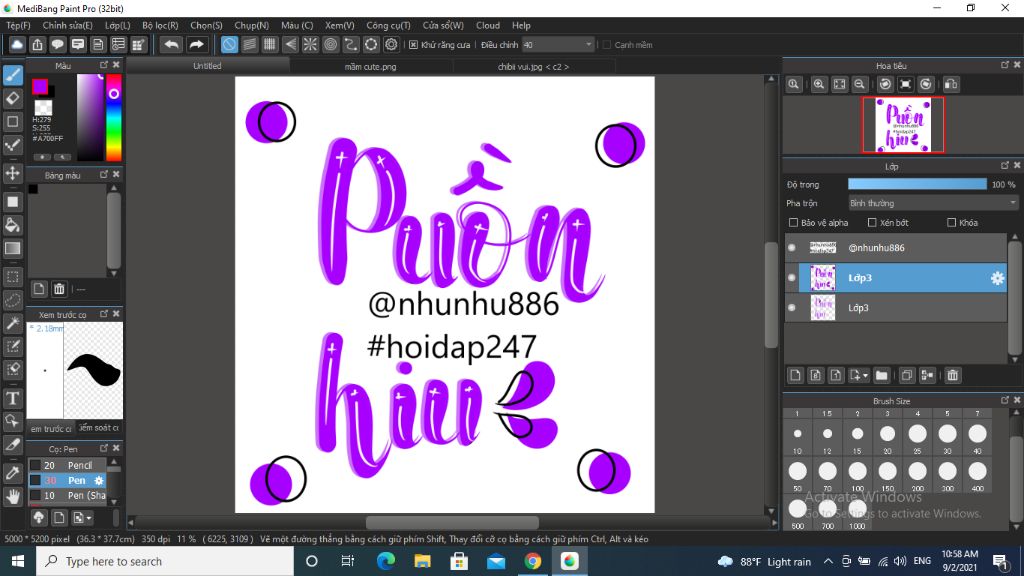Click the Windows search box
The image size is (1024, 576).
coord(165,561)
